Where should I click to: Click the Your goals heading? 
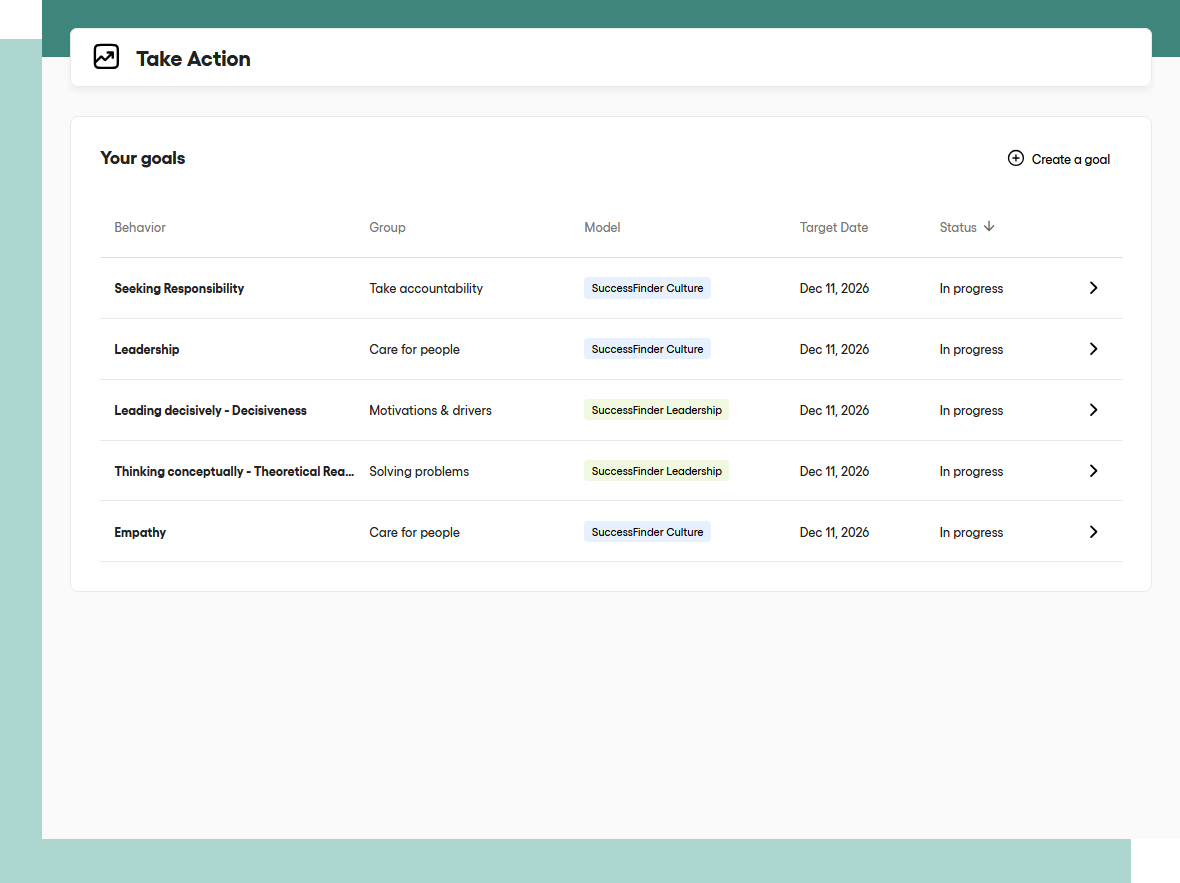point(143,158)
